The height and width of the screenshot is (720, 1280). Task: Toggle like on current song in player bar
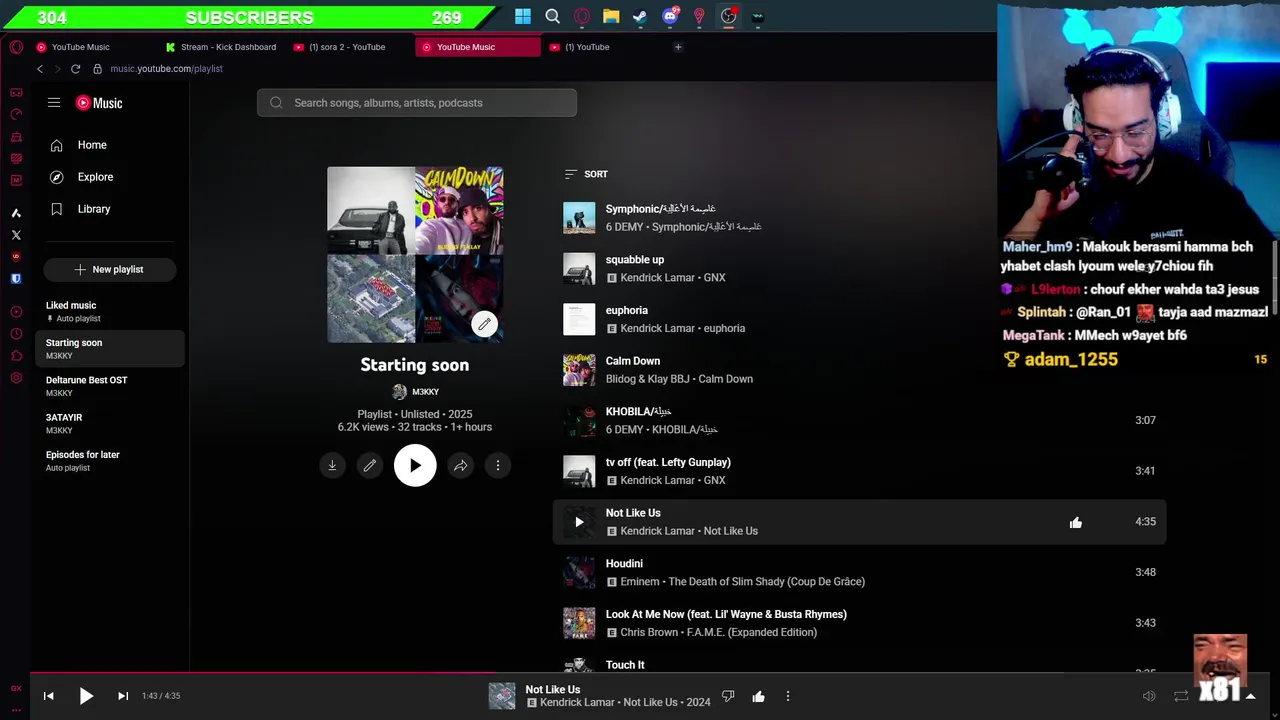tap(758, 696)
